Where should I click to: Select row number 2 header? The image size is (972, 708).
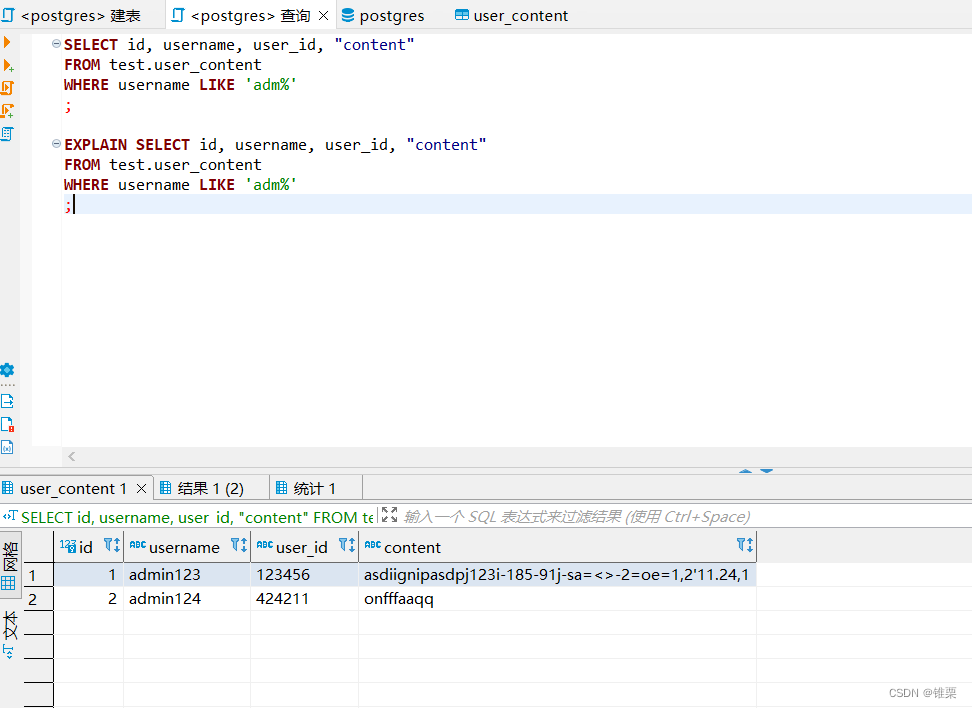pyautogui.click(x=38, y=599)
